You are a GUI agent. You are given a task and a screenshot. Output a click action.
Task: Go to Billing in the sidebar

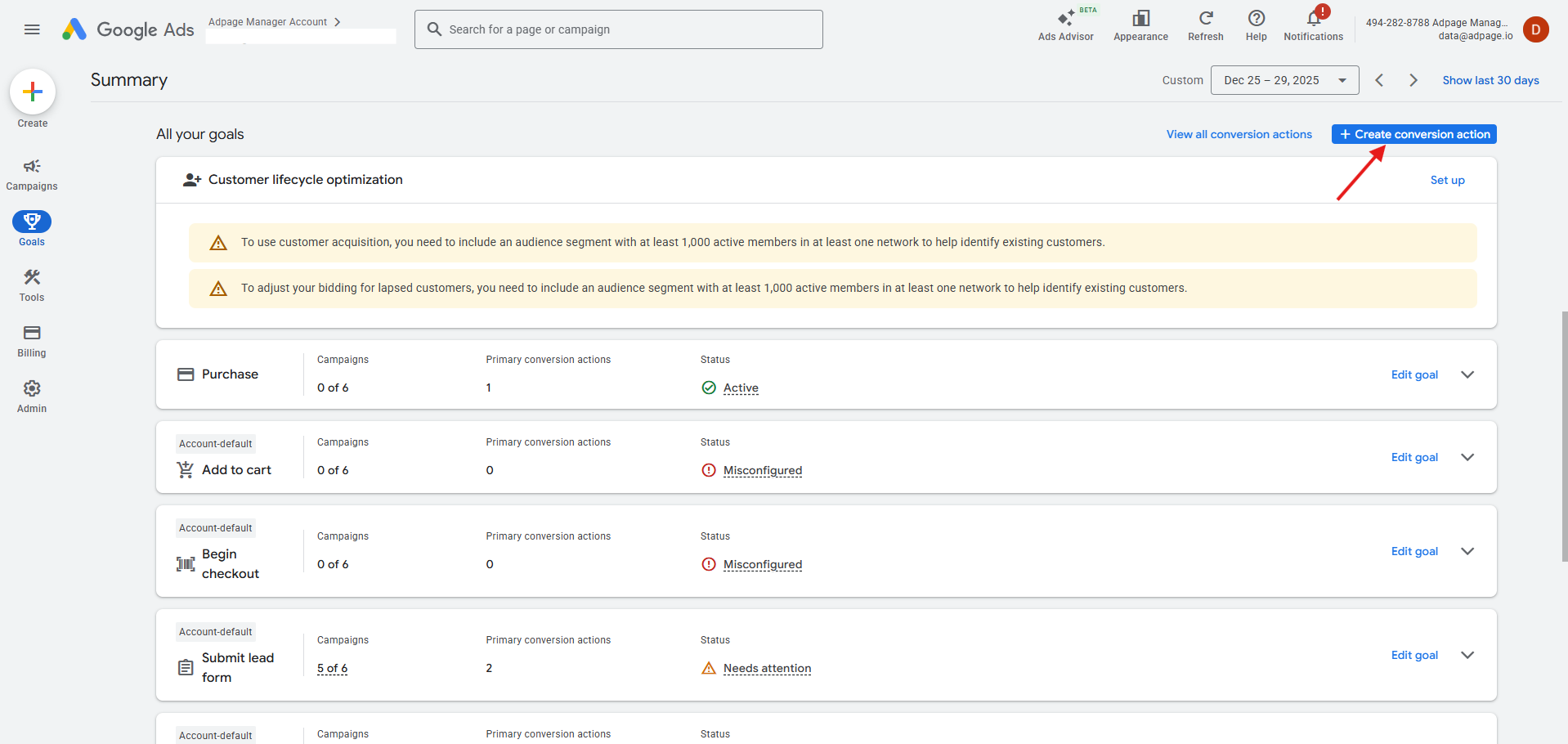coord(32,341)
